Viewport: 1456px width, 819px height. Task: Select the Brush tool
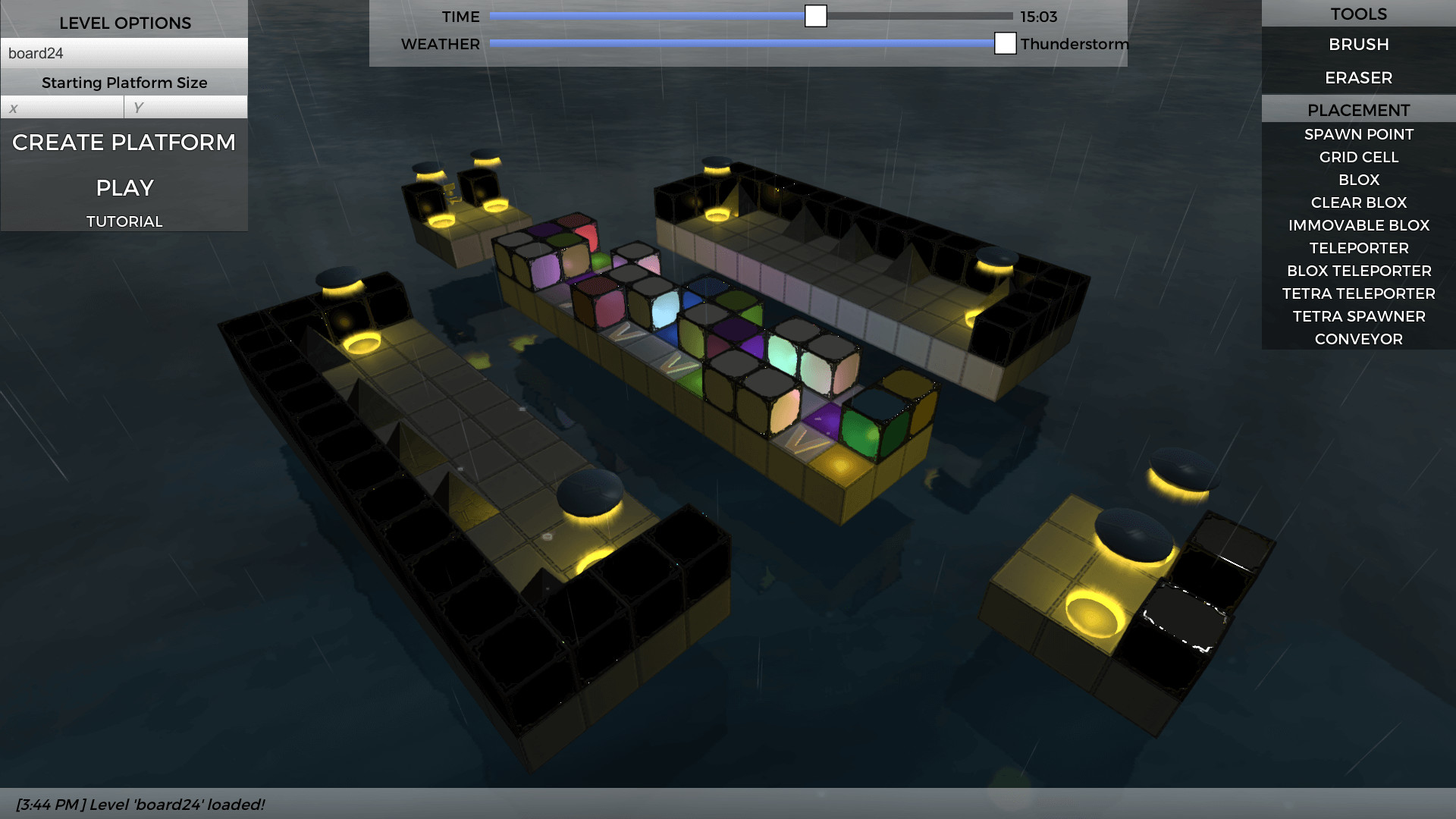(x=1358, y=43)
